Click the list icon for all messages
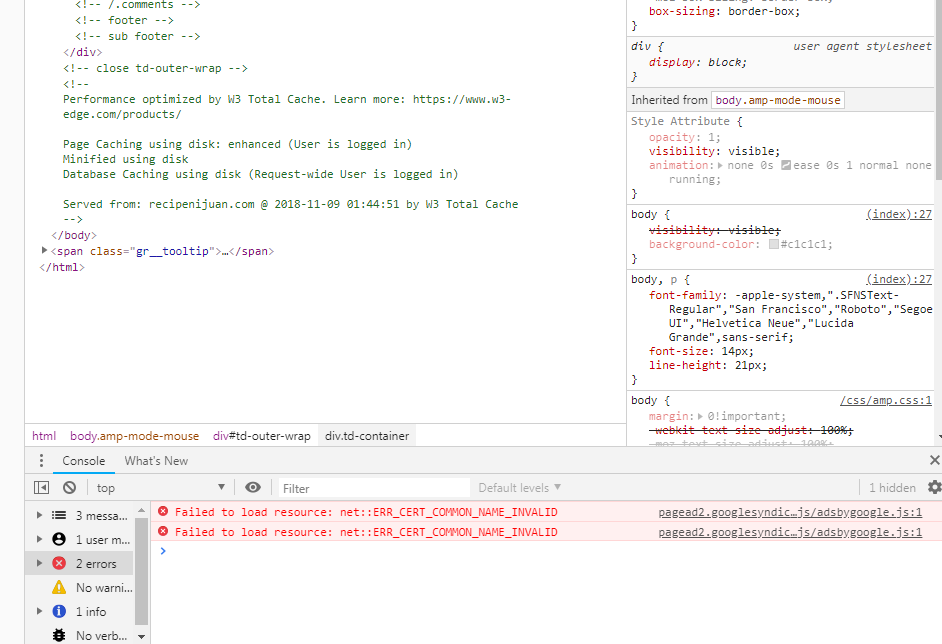 [x=59, y=515]
